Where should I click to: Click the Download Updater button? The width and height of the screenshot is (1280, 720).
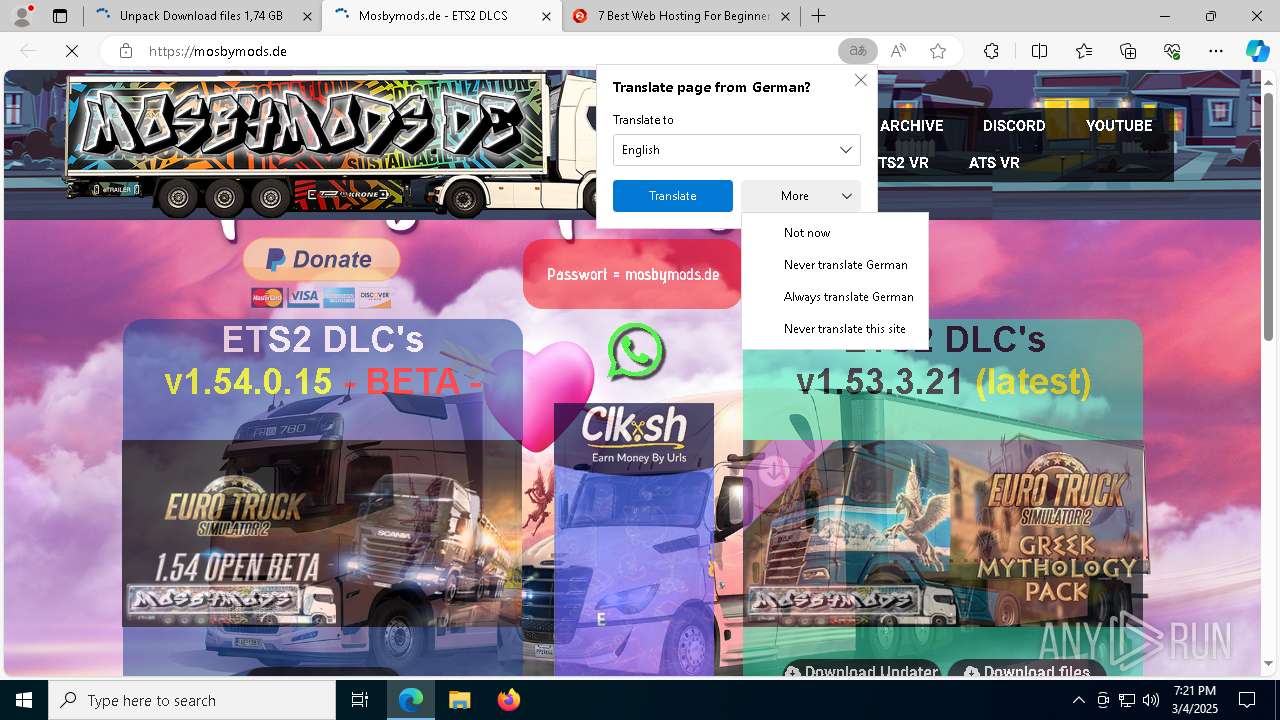(862, 670)
